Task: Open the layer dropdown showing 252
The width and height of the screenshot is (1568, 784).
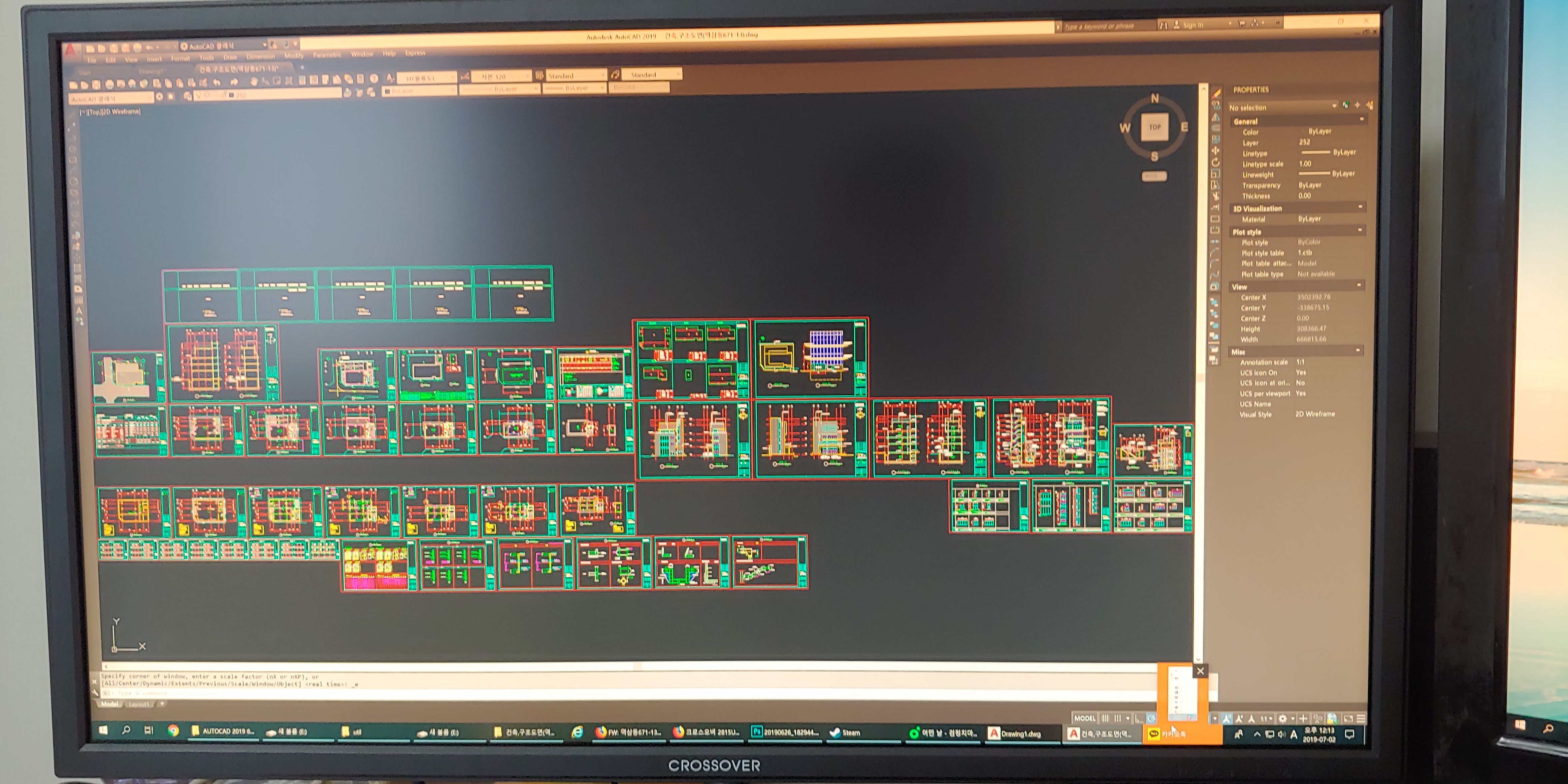Action: click(x=268, y=95)
